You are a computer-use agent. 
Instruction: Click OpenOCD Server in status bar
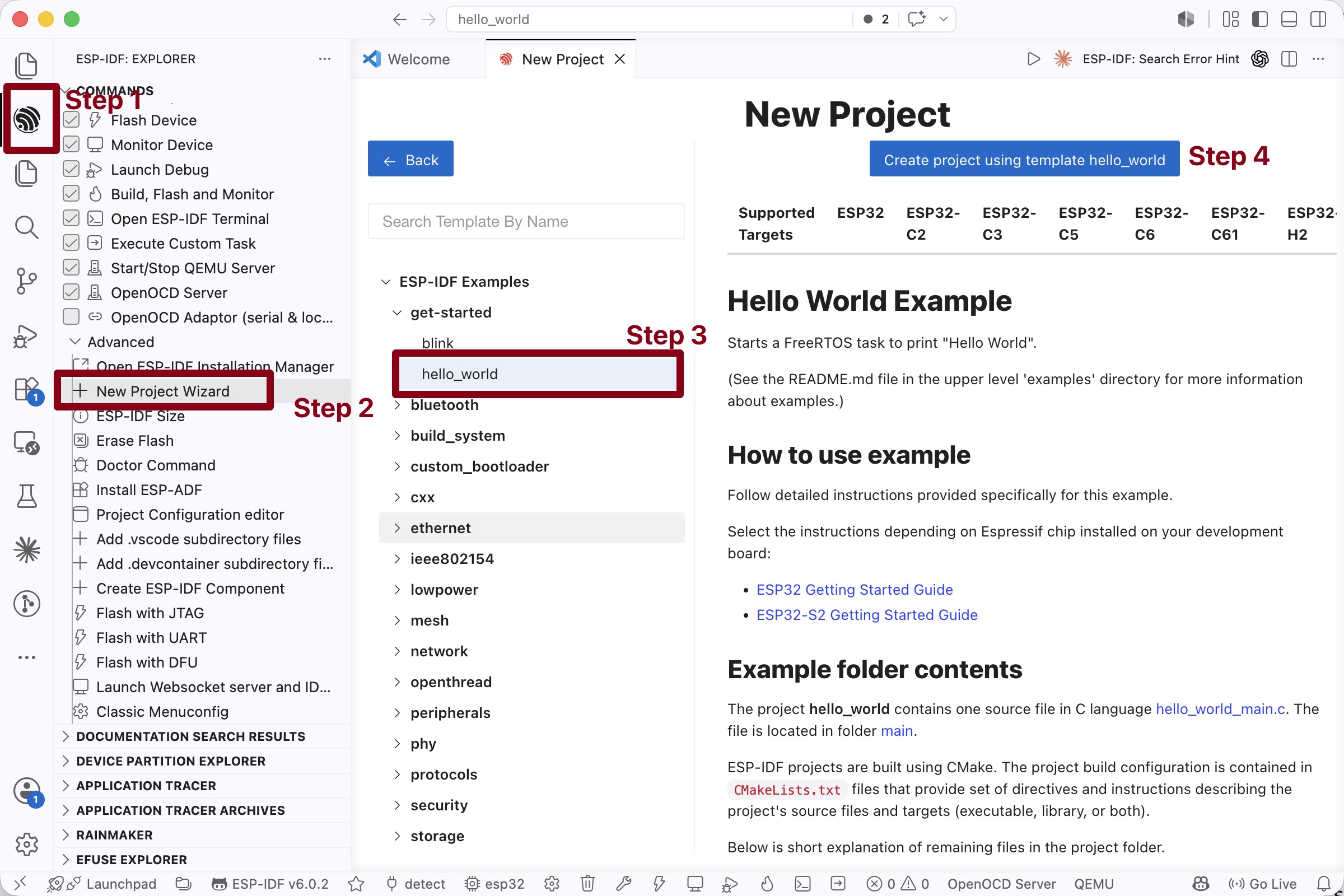point(1001,884)
